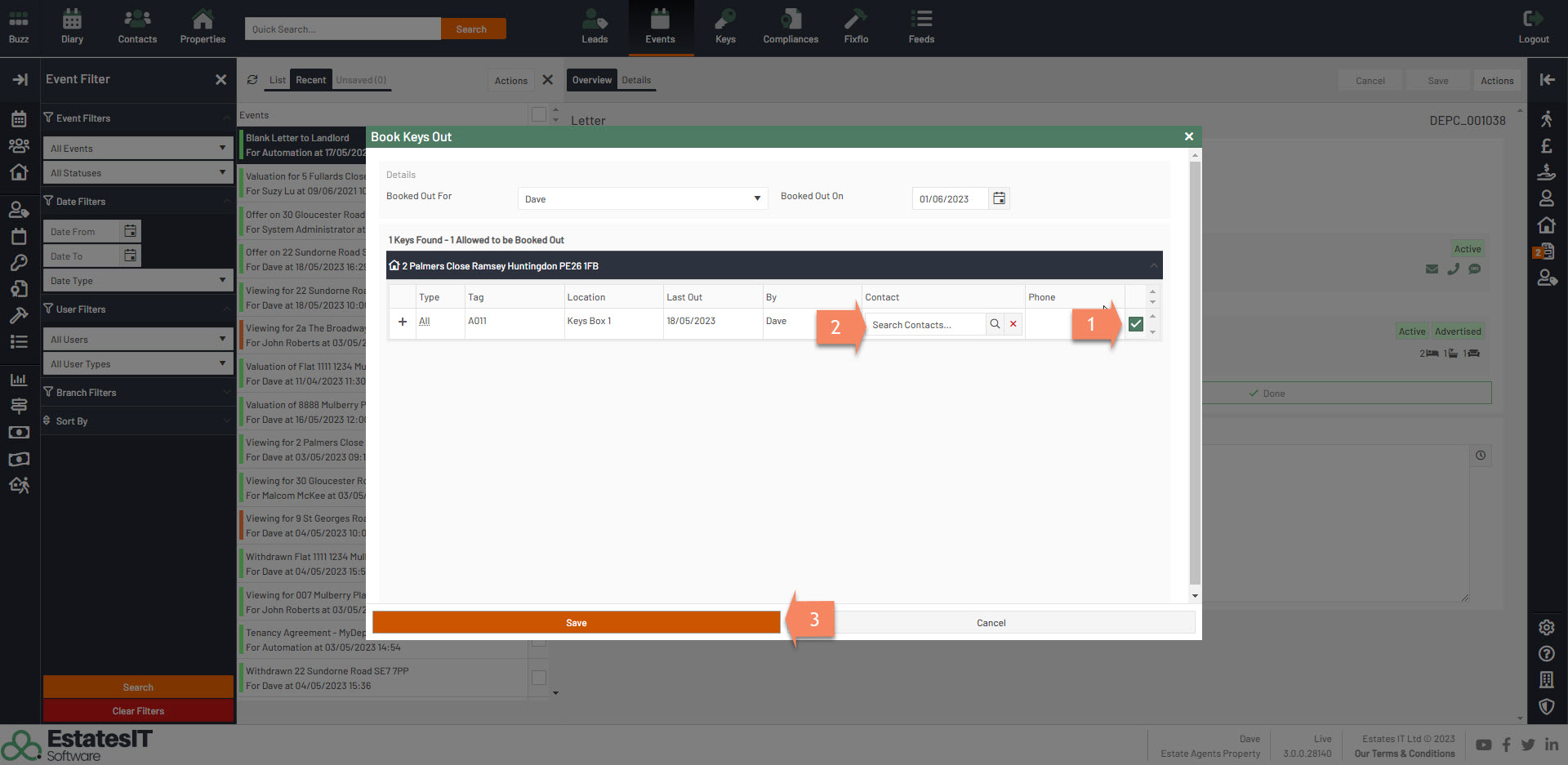Screen dimensions: 1568x765
Task: Tick the Events header select-all checkbox
Action: coord(539,114)
